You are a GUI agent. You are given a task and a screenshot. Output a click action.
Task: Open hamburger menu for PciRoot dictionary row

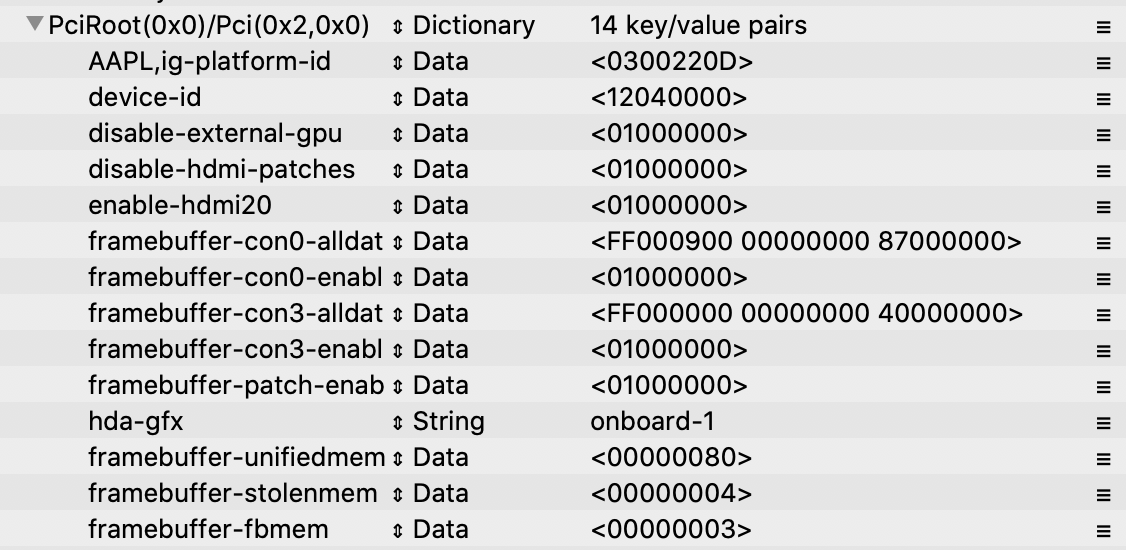[1103, 27]
